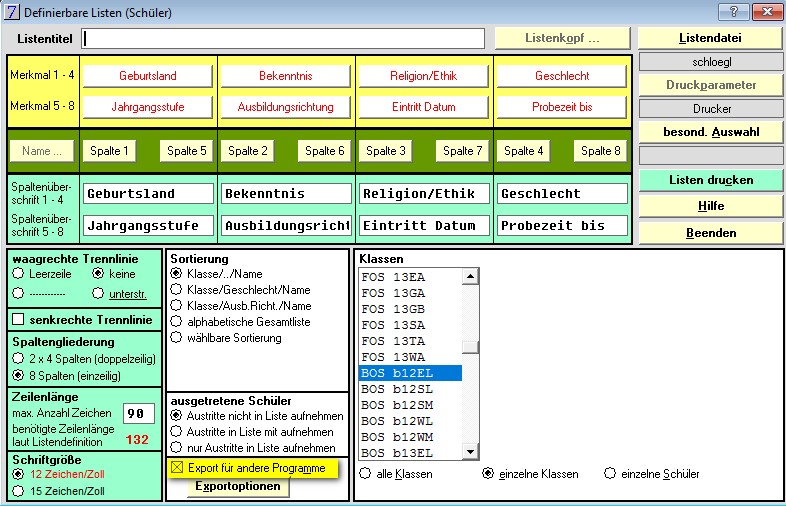Open Druckparameter settings

click(x=710, y=85)
